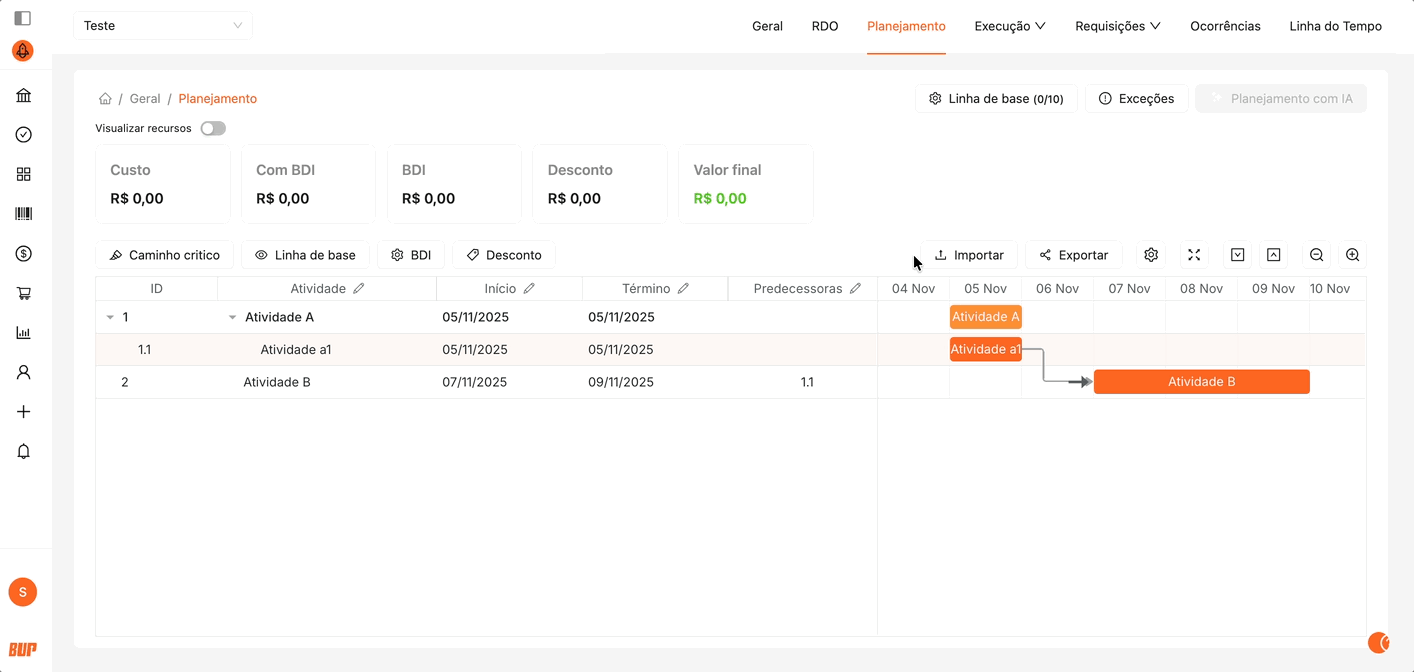Open the Ocorrências tab

tap(1225, 26)
